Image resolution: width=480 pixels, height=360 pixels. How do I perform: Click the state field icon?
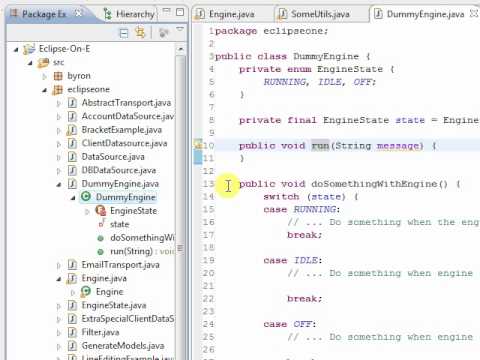(x=101, y=224)
